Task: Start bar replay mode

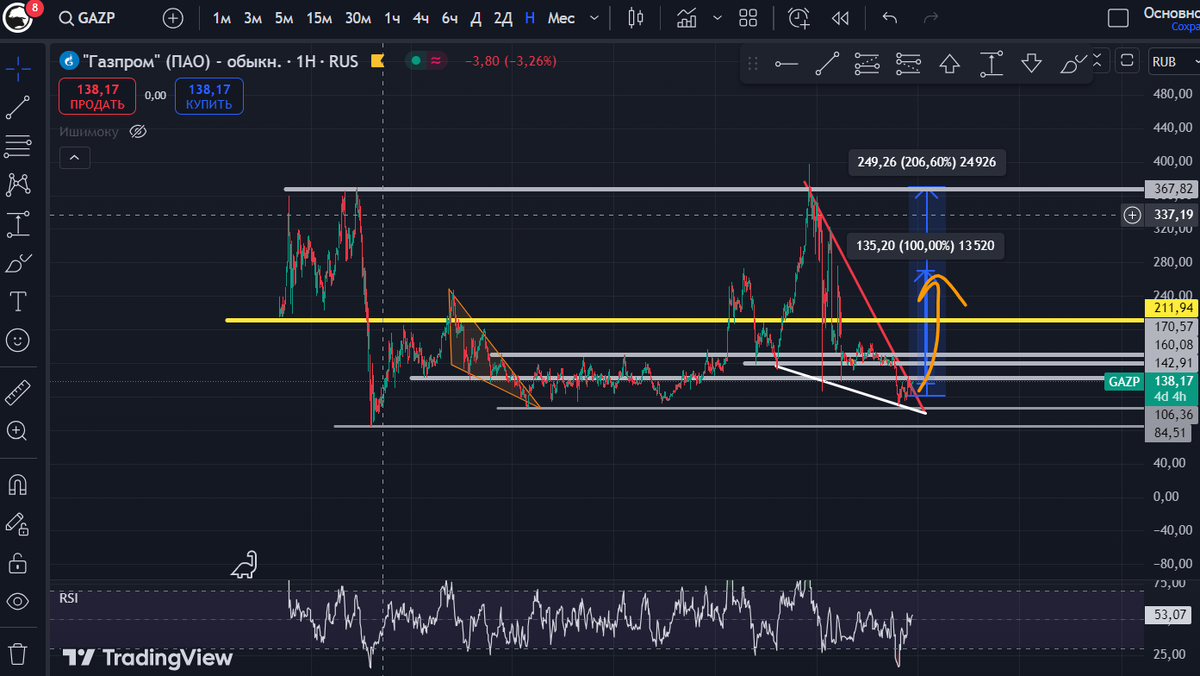Action: tap(841, 18)
